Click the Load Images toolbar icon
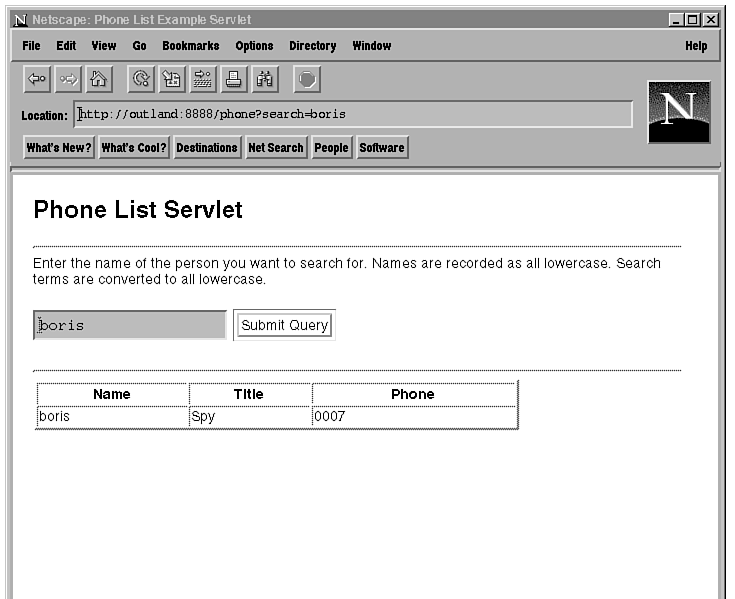This screenshot has height=599, width=735. (x=171, y=79)
